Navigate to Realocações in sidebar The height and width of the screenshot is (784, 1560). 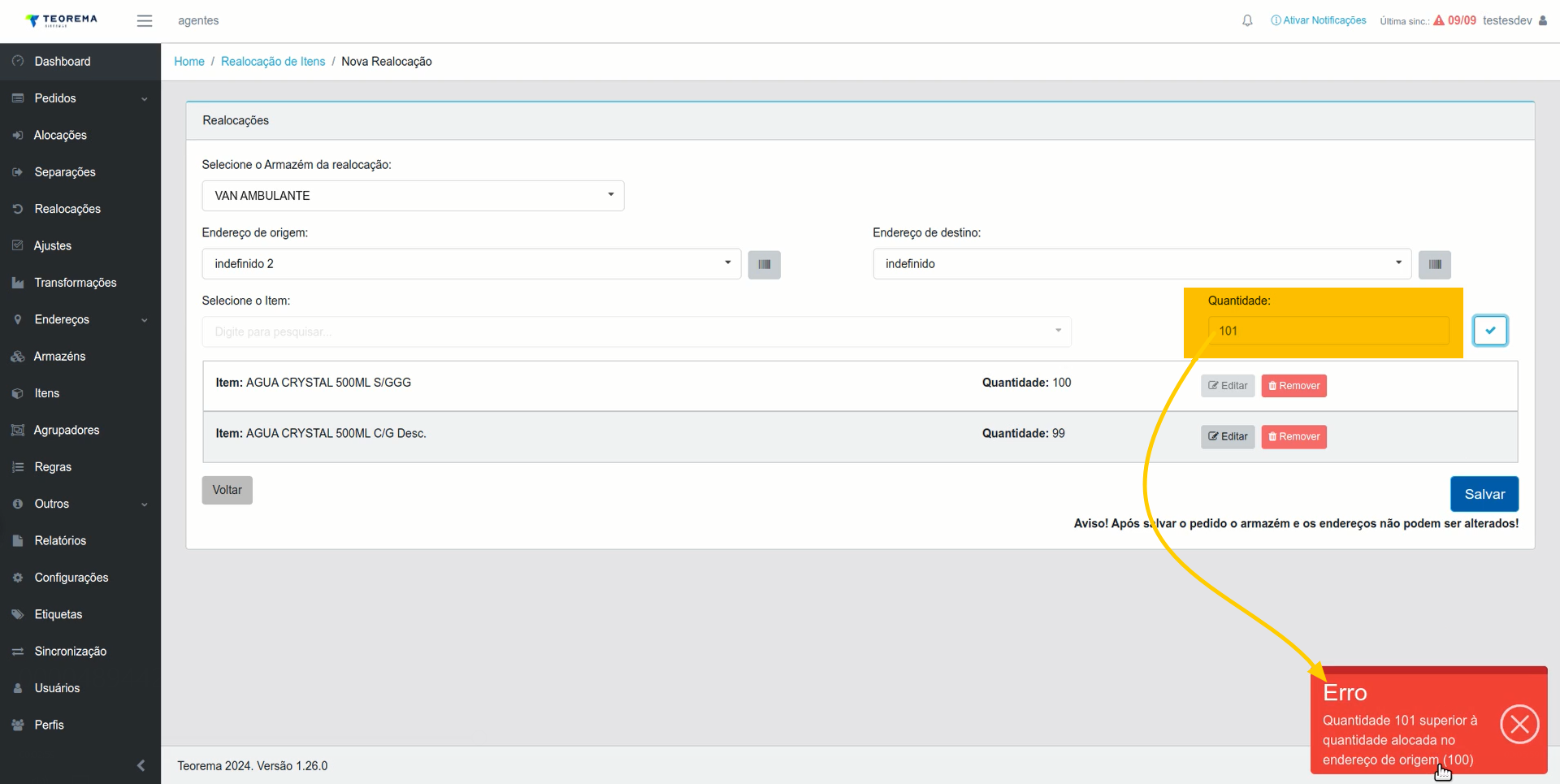pyautogui.click(x=80, y=209)
